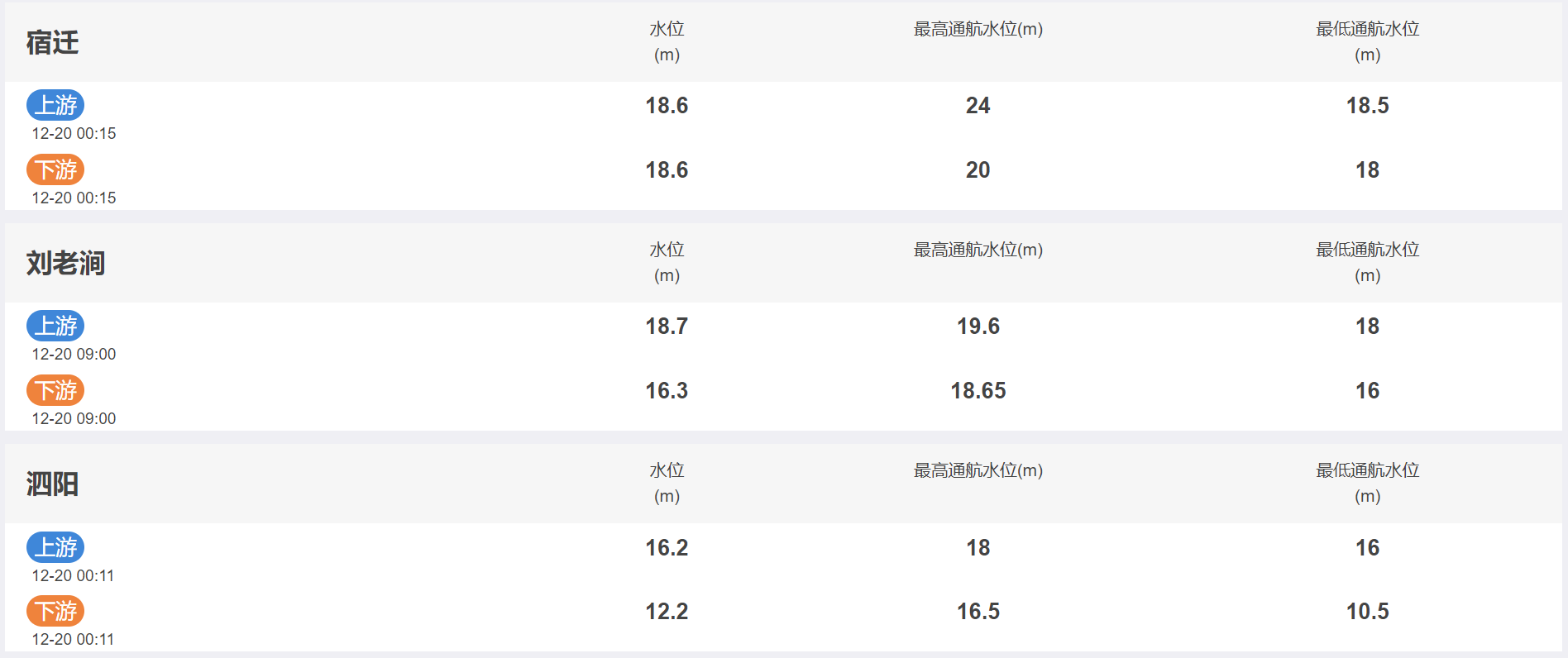
Task: Click 刘老涧 upstream timestamp 12-20 09:00
Action: coord(74,354)
